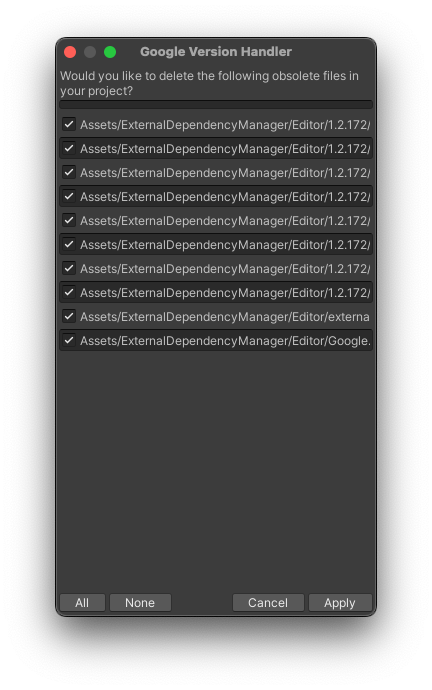
Task: Deselect the fourth 1.2.172 file checkbox
Action: pyautogui.click(x=69, y=196)
